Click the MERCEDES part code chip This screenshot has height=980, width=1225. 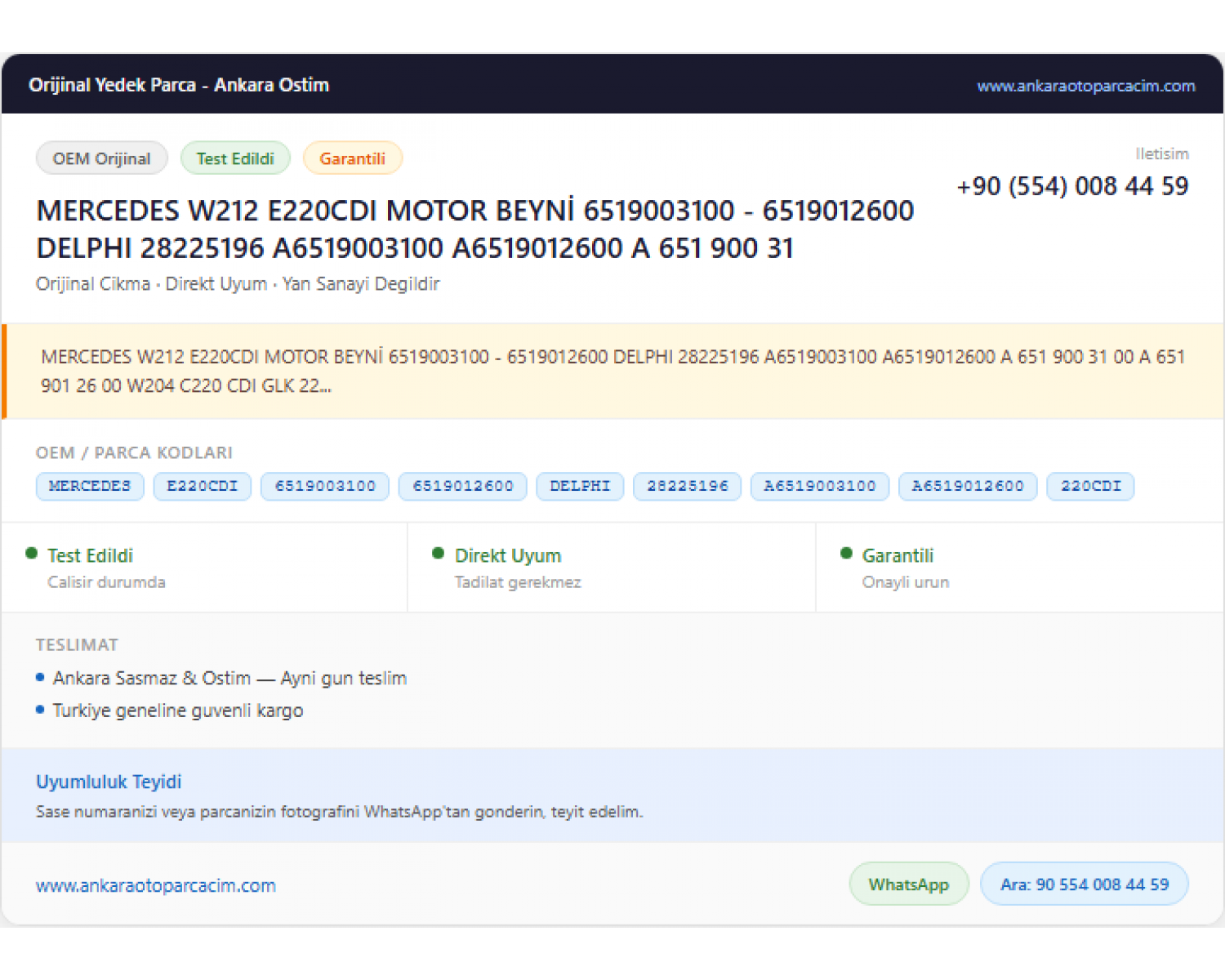coord(90,486)
